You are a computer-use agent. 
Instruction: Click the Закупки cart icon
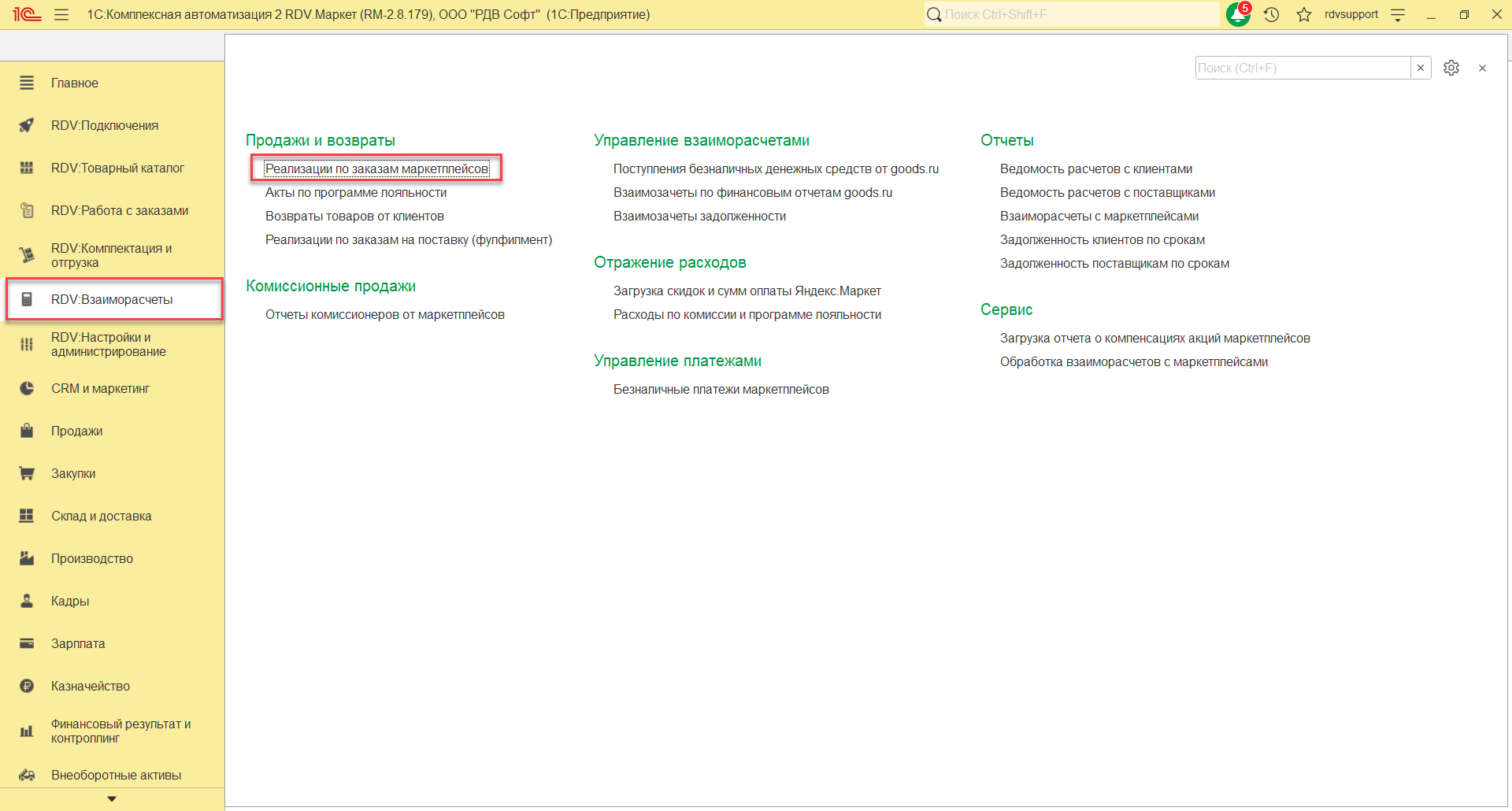[x=27, y=473]
